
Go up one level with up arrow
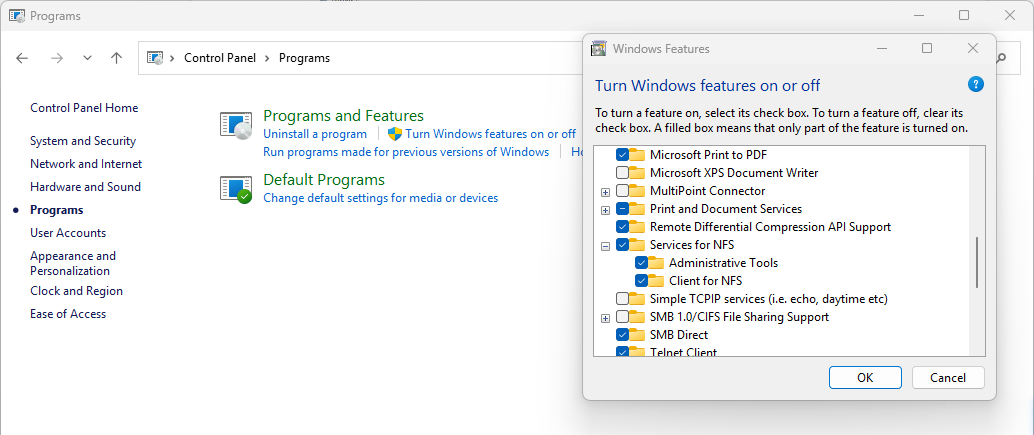point(117,58)
